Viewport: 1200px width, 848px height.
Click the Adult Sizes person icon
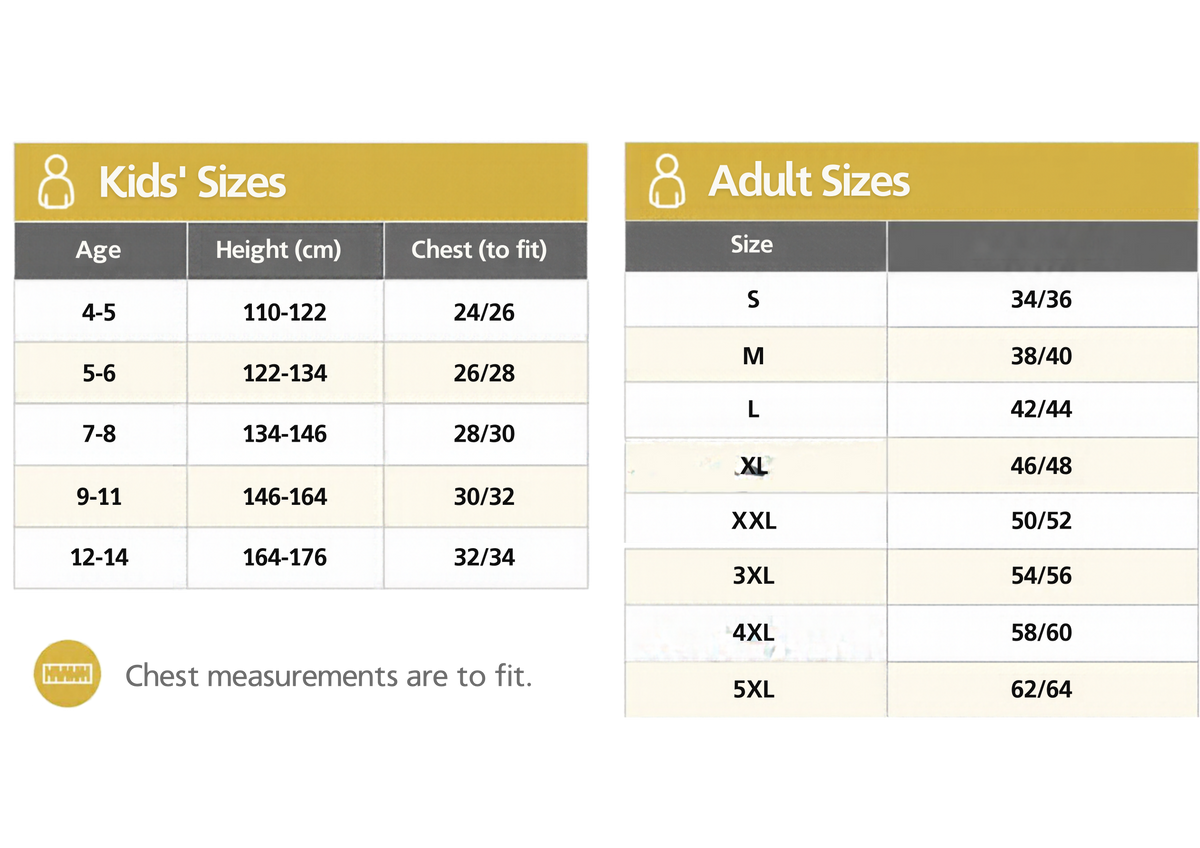click(667, 181)
